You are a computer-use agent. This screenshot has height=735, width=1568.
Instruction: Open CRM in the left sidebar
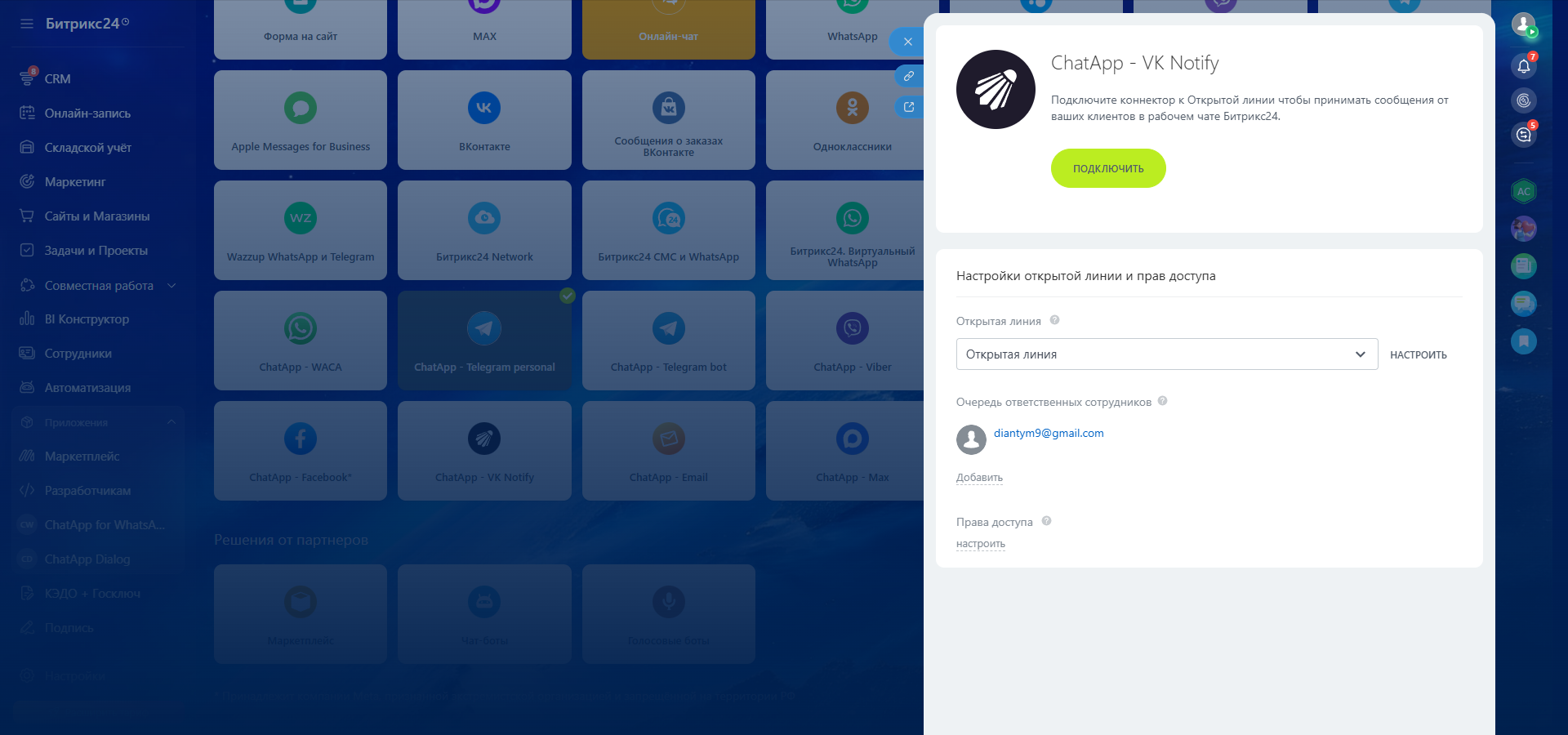click(57, 79)
